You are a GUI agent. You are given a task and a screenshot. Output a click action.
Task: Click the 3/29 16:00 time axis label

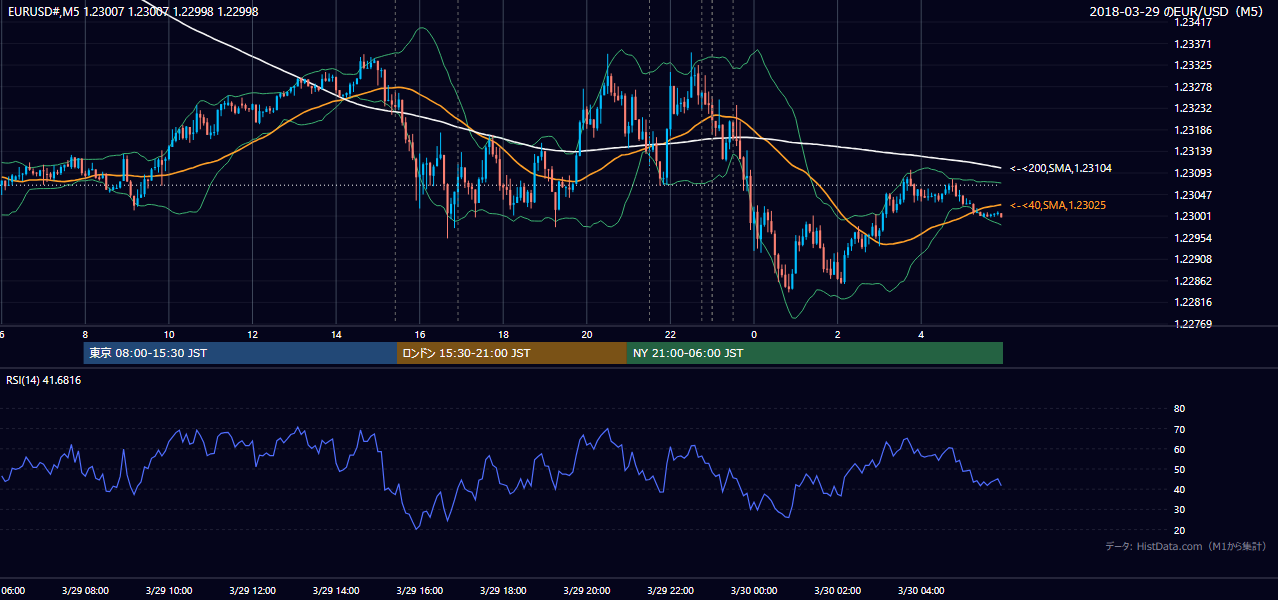pyautogui.click(x=420, y=591)
